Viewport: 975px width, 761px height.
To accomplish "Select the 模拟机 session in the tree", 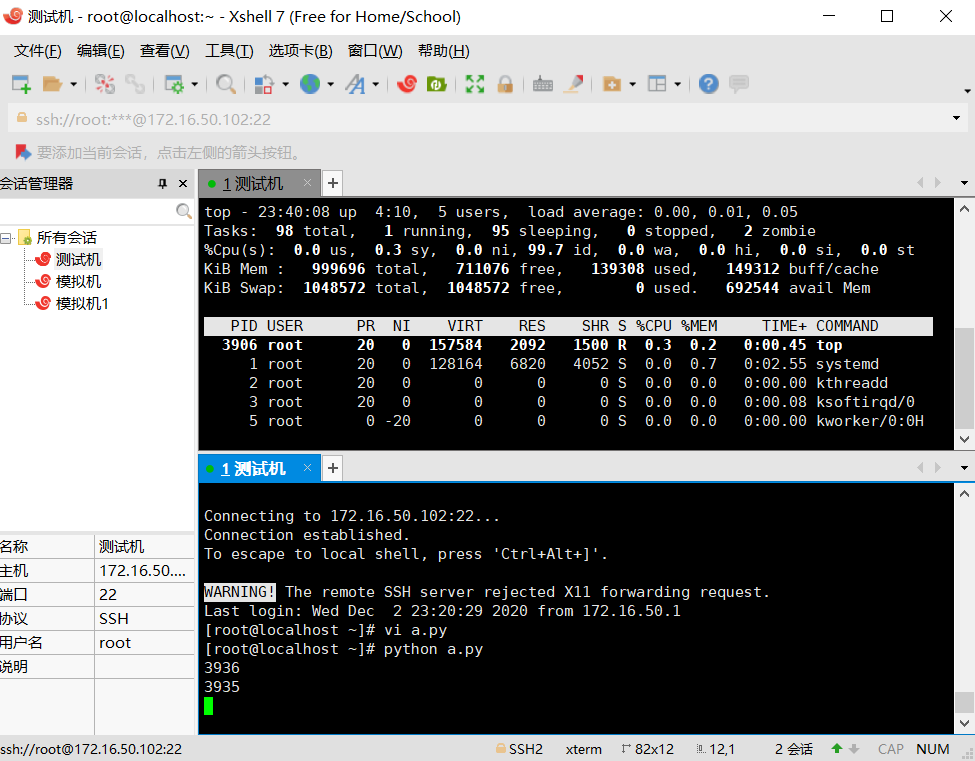I will [78, 282].
